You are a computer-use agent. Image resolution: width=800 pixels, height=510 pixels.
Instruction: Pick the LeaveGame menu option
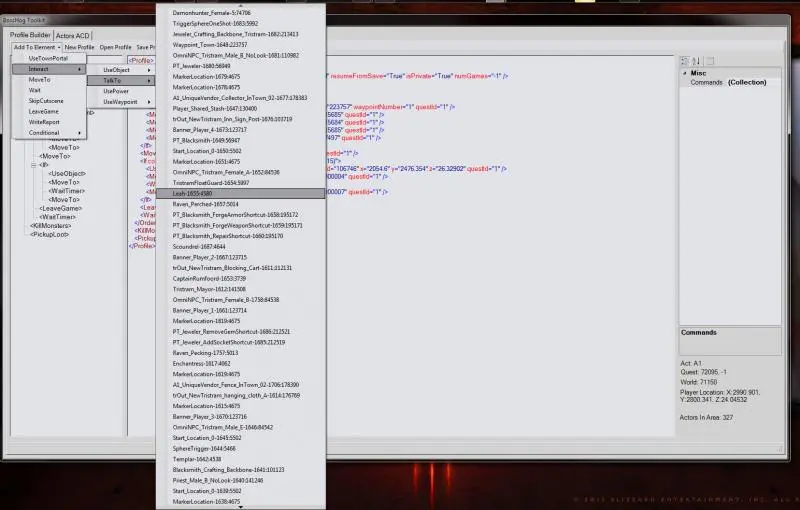[x=44, y=111]
